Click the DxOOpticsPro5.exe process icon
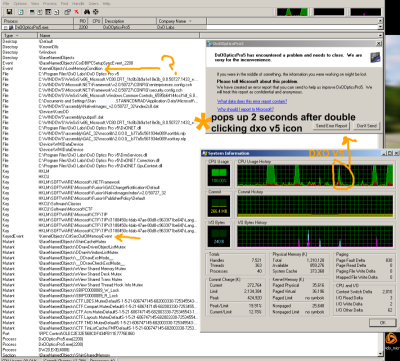 pyautogui.click(x=11, y=27)
